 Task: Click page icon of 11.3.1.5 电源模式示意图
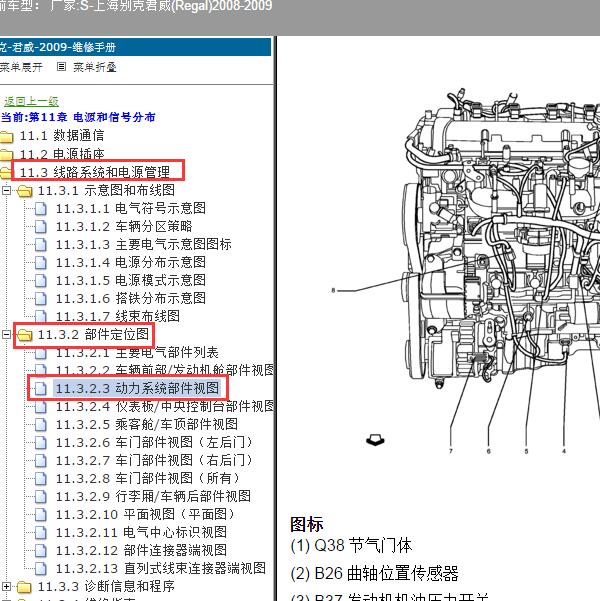pyautogui.click(x=41, y=281)
